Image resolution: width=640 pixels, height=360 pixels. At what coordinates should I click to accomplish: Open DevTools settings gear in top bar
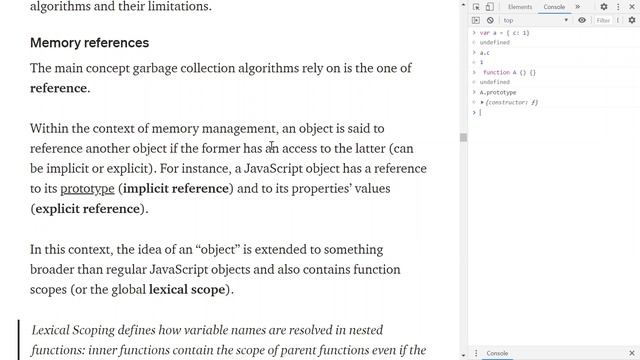604,7
